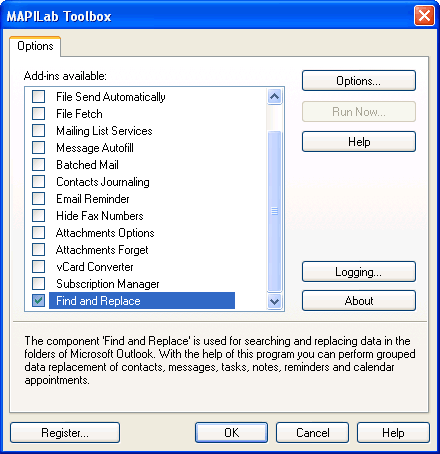
Task: Confirm with the OK button
Action: [231, 433]
